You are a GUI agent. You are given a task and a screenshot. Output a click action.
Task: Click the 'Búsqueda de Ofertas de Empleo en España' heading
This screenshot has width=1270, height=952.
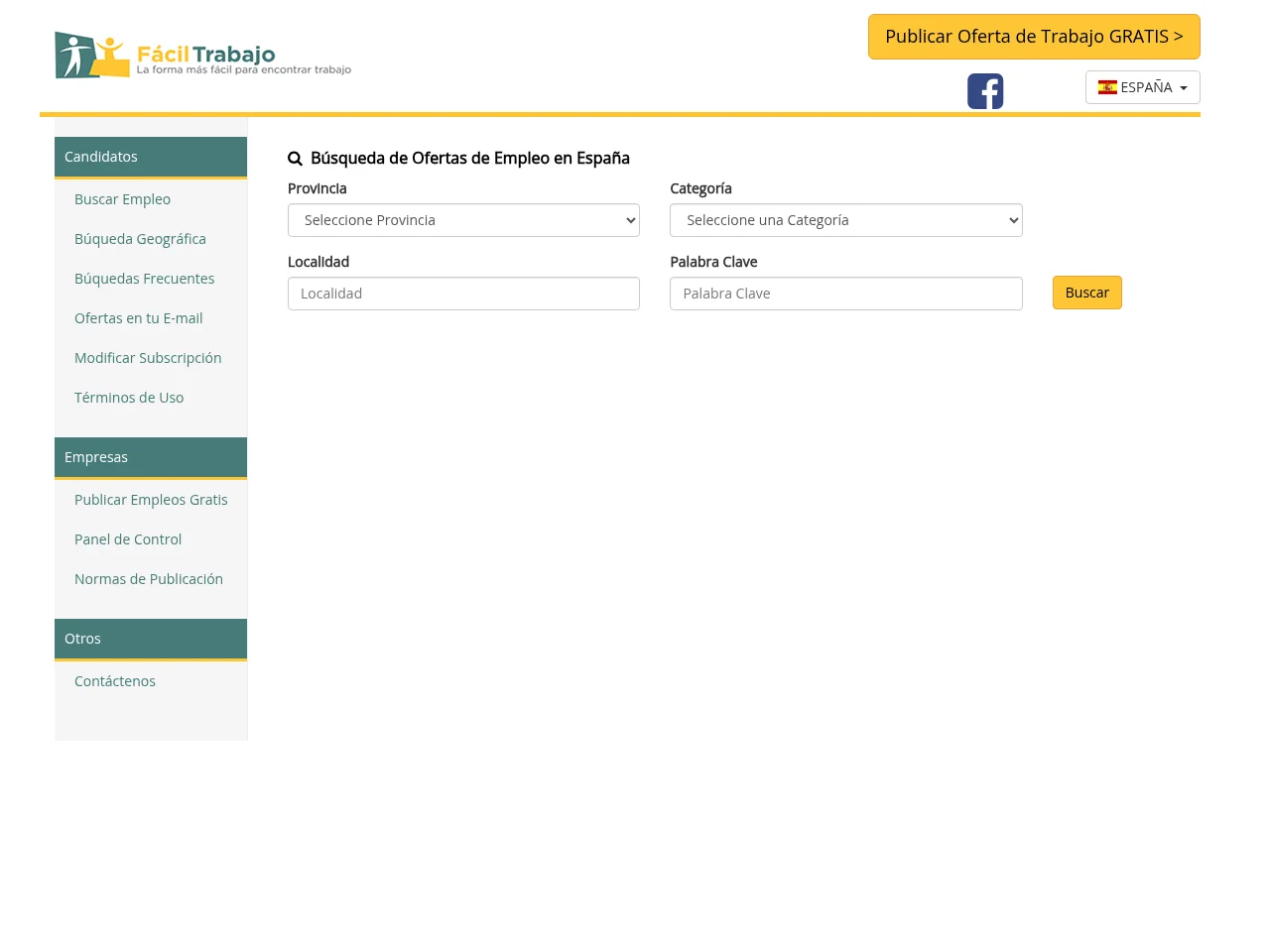(470, 159)
